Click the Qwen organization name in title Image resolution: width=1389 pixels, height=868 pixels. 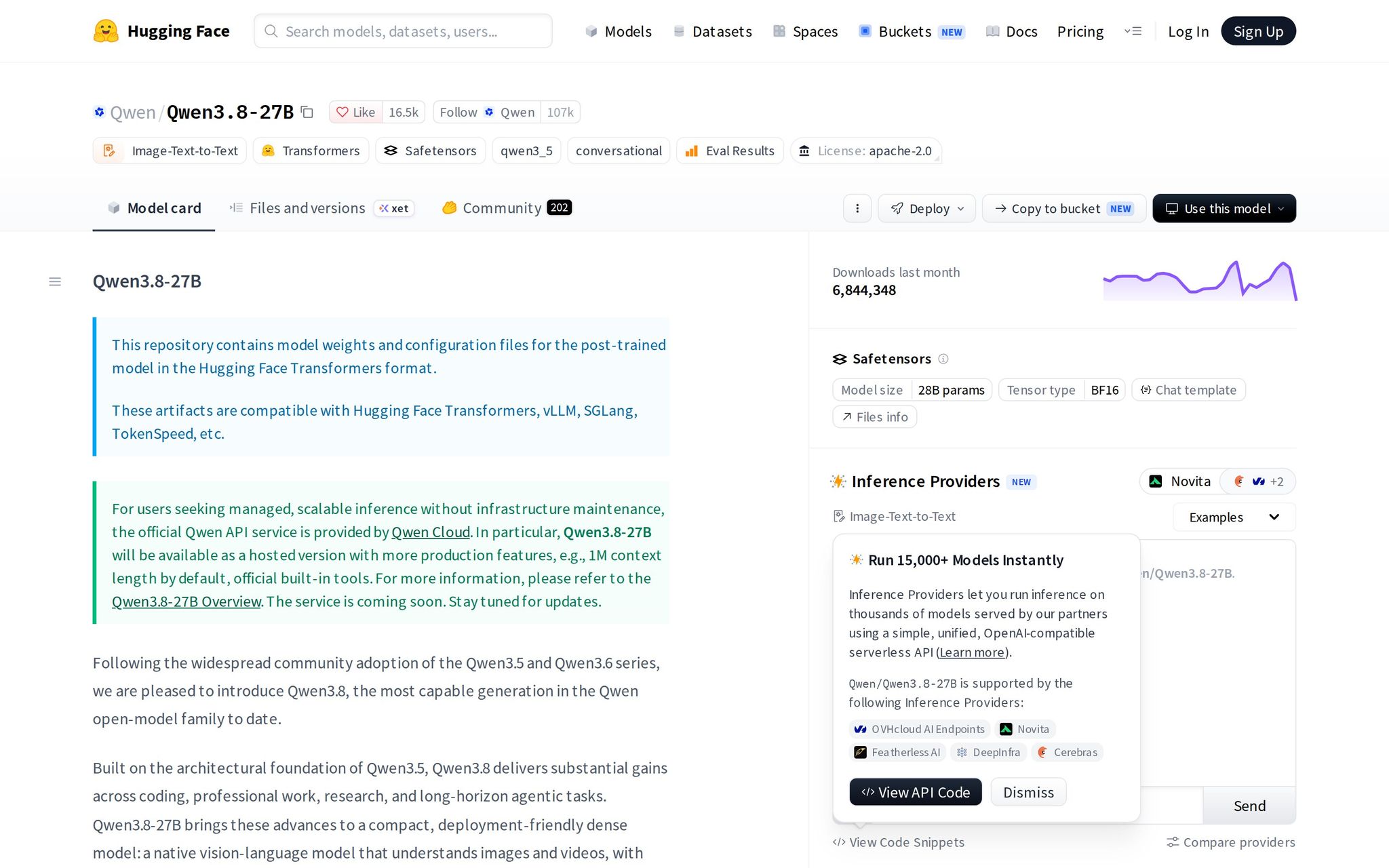coord(133,113)
